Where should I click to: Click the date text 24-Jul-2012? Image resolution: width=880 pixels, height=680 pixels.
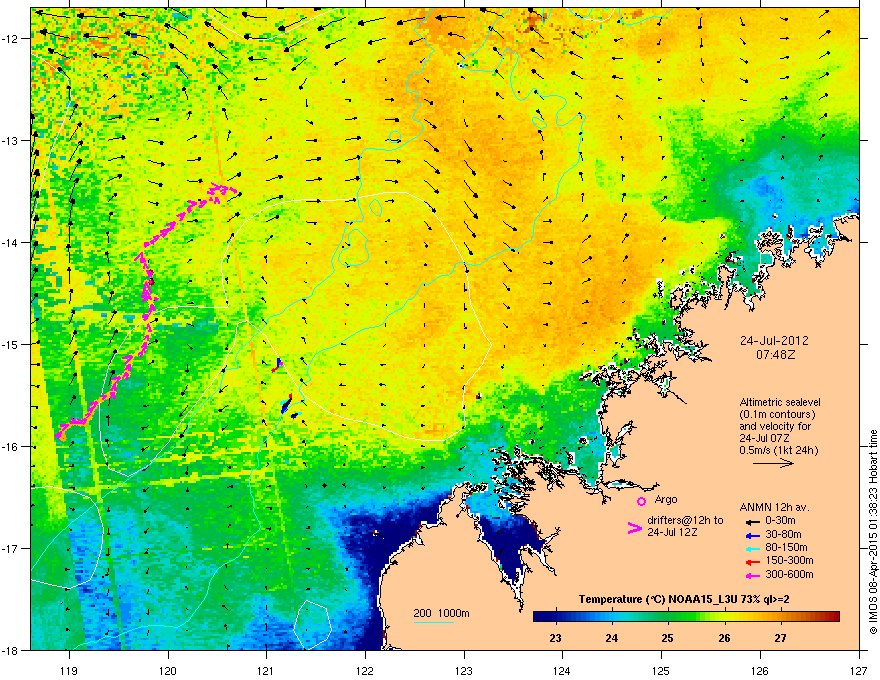(774, 341)
